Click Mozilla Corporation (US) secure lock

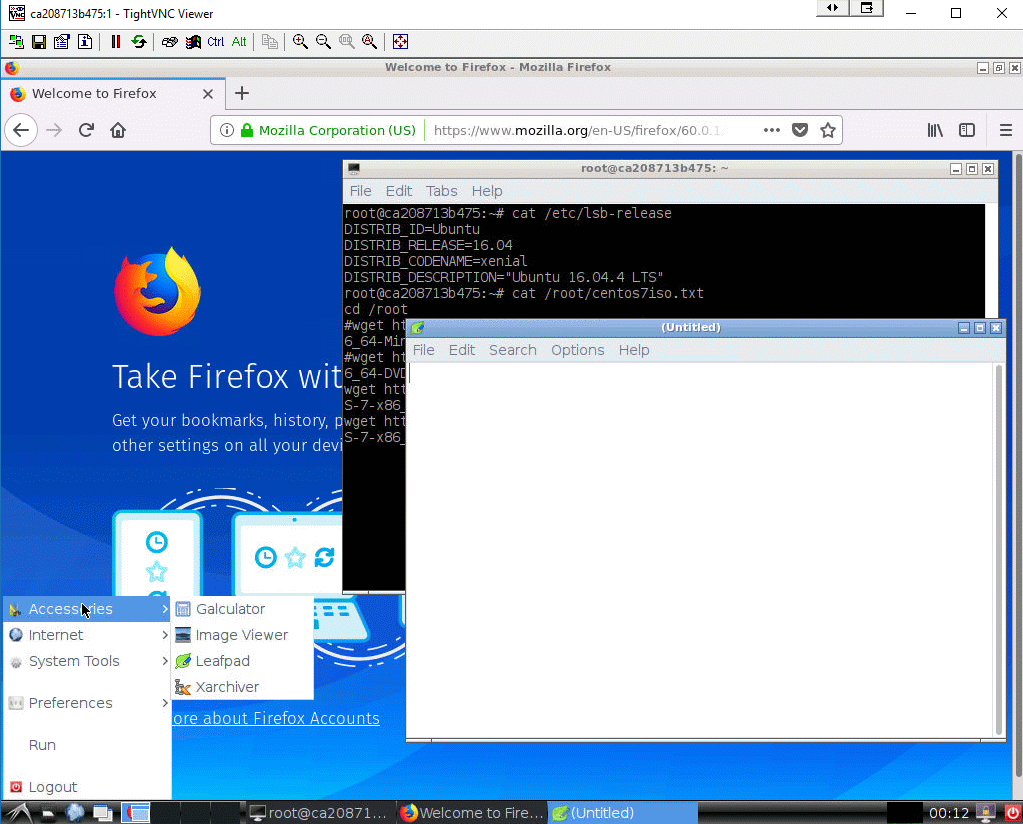(247, 130)
